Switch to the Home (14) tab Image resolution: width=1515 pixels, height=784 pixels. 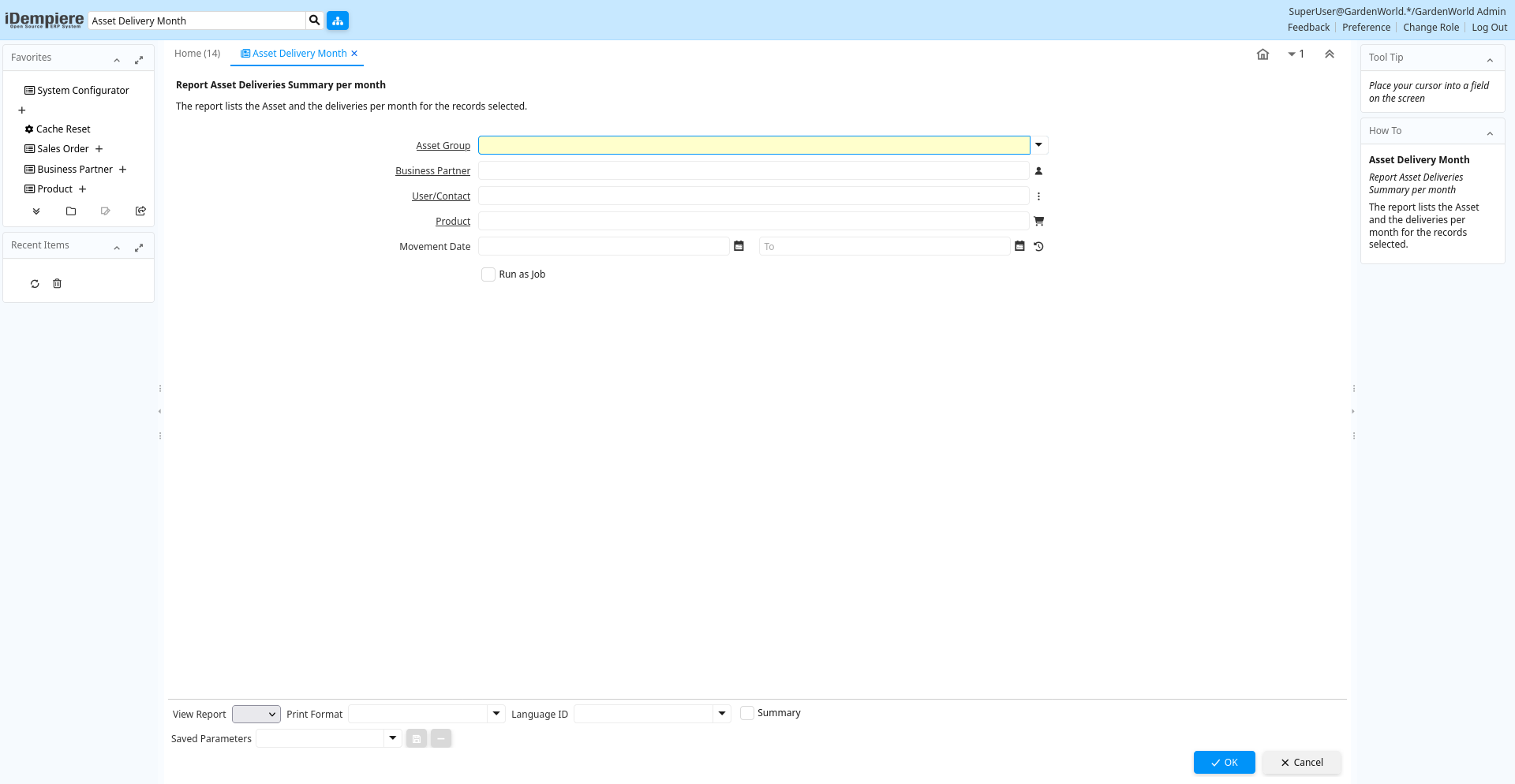click(x=197, y=54)
